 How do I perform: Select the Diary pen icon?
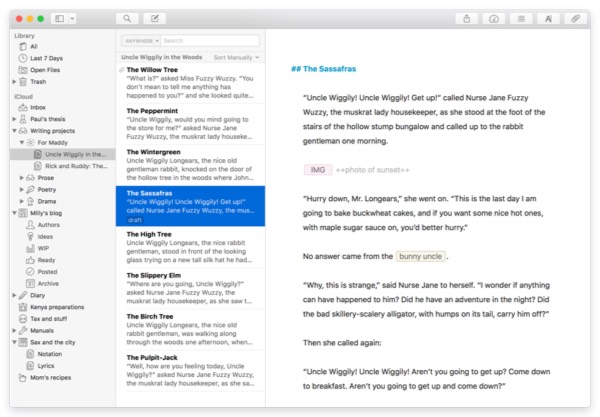[23, 295]
